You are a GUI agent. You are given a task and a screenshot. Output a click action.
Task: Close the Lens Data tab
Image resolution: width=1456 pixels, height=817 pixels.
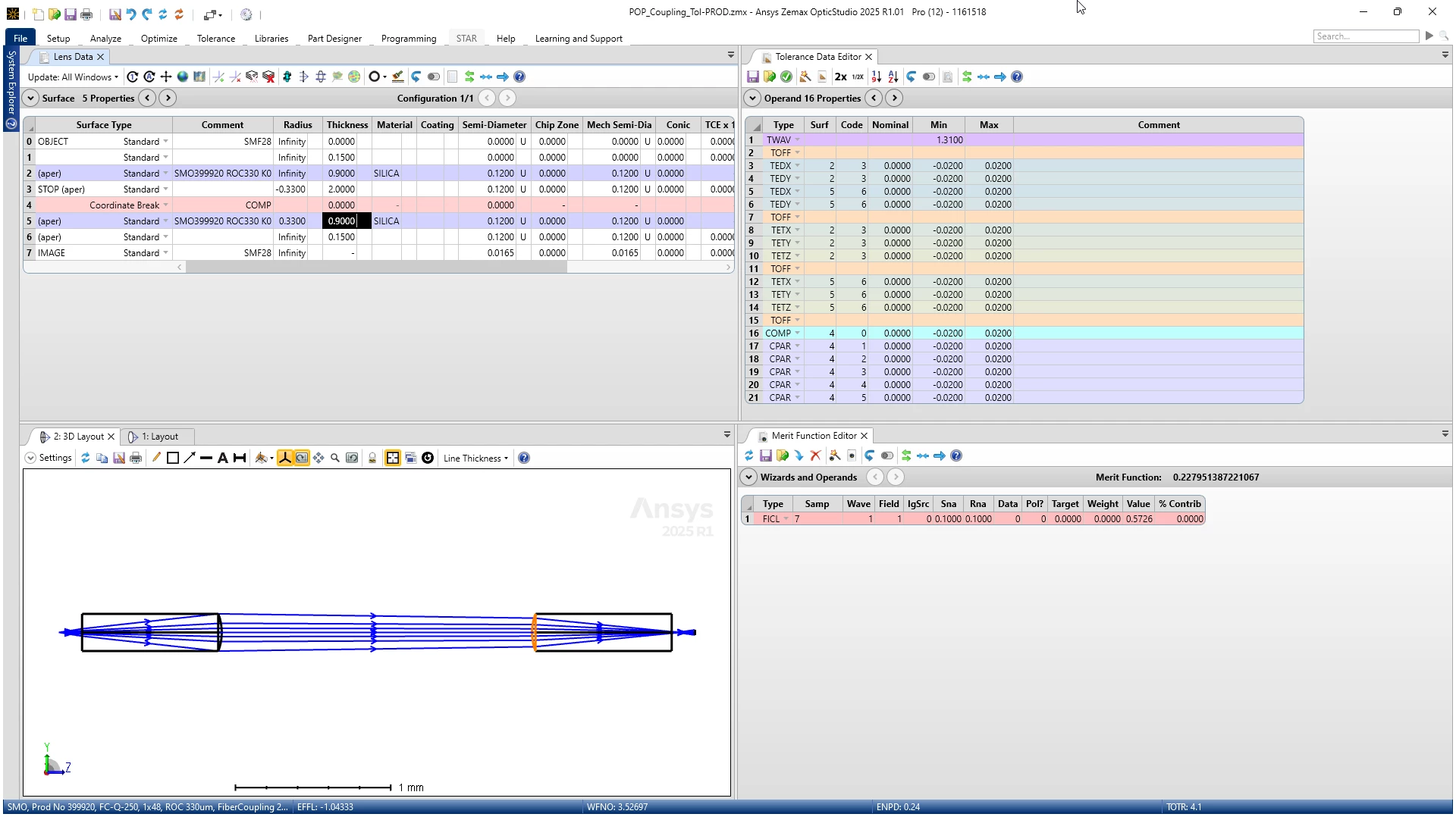pos(100,57)
